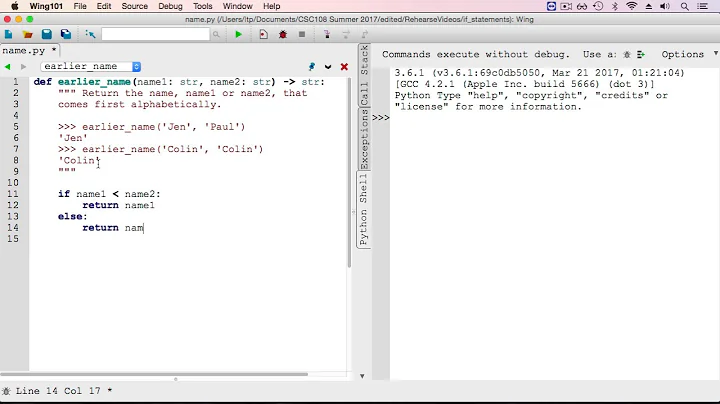Open the Window menu
Image resolution: width=720 pixels, height=404 pixels.
pos(237,6)
